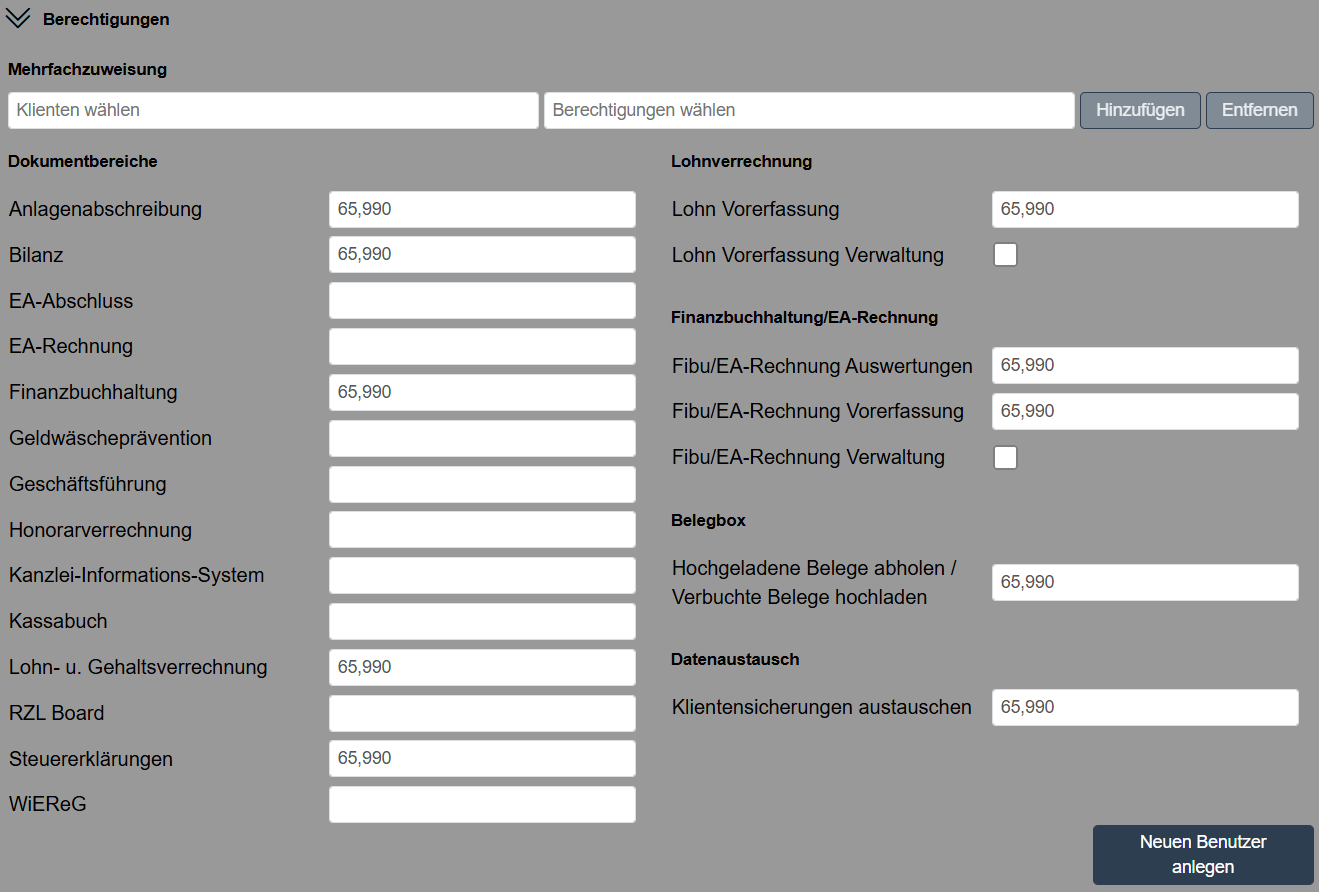Click the empty EA-Abschluss field
The height and width of the screenshot is (892, 1319).
click(482, 301)
